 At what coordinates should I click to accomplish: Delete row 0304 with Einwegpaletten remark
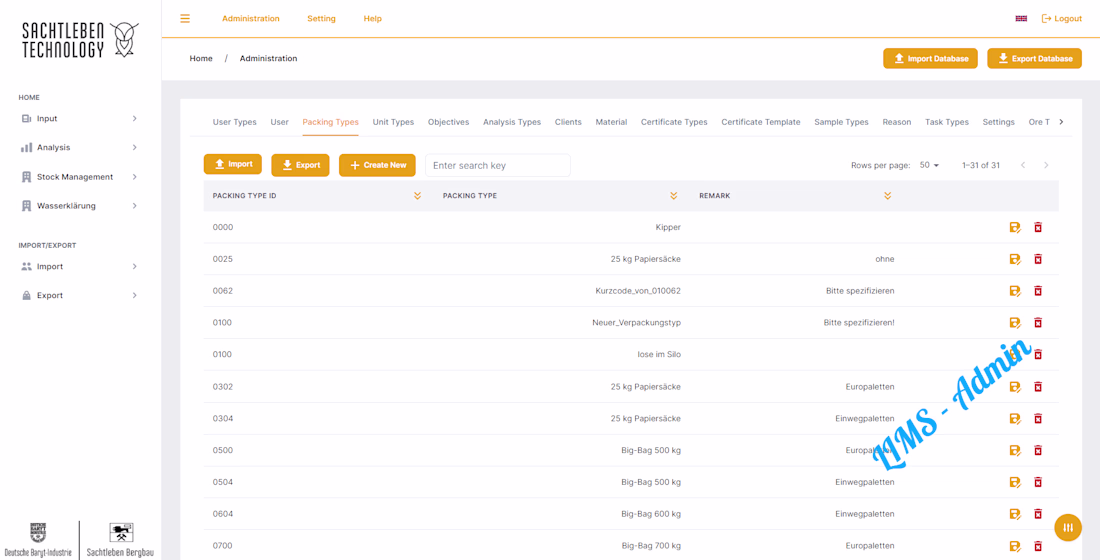tap(1038, 418)
